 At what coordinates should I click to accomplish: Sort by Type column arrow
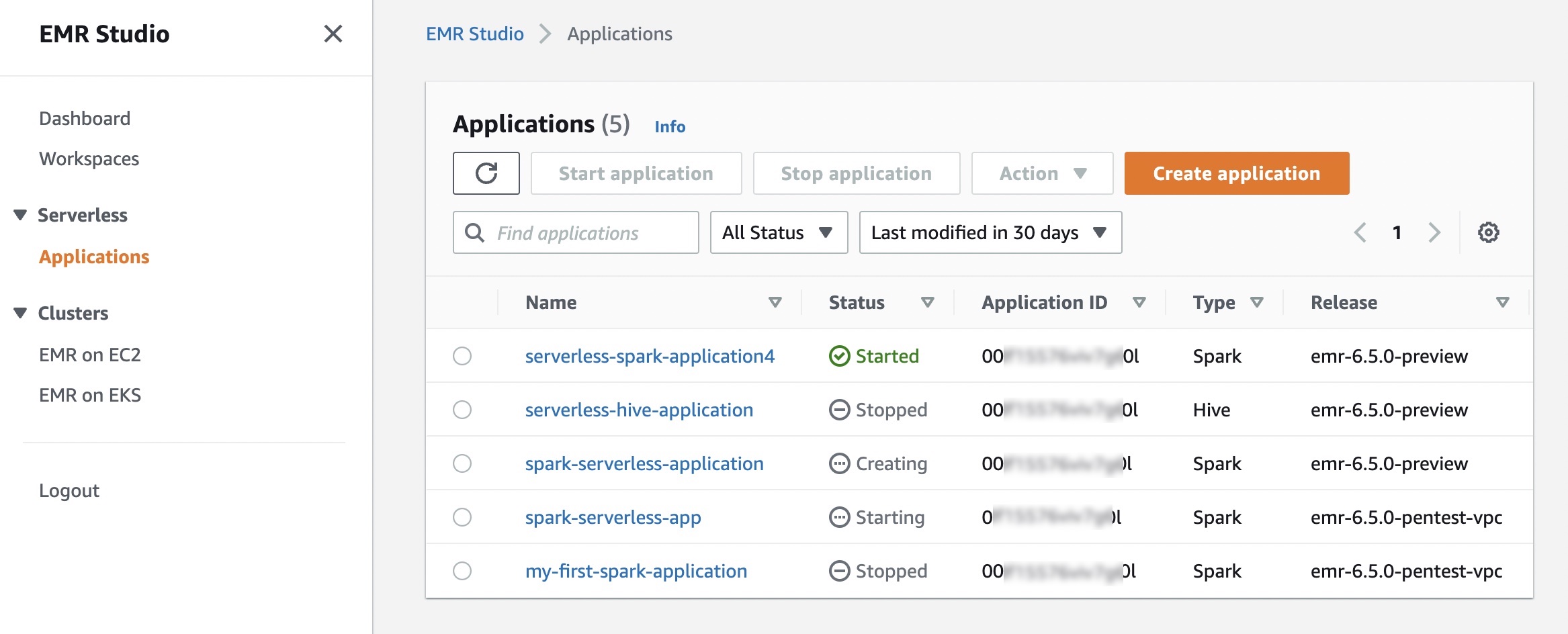1257,302
